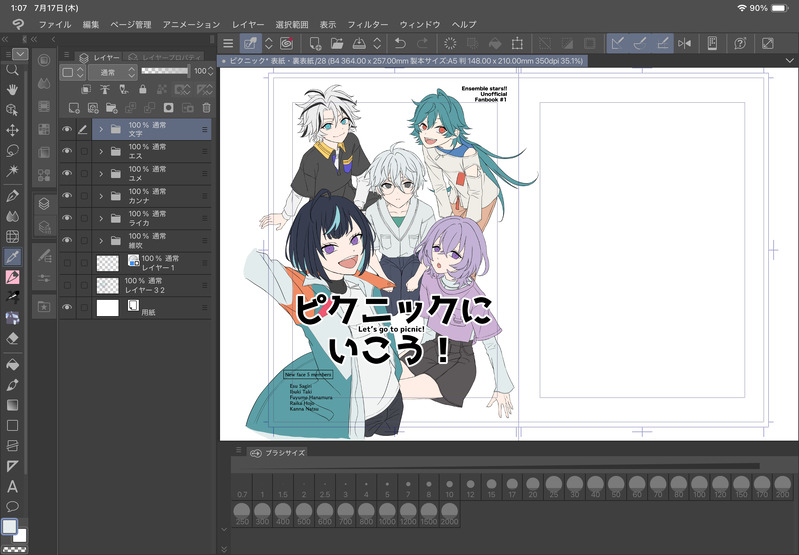Select brush size 0.7
Image resolution: width=799 pixels, height=555 pixels.
242,488
